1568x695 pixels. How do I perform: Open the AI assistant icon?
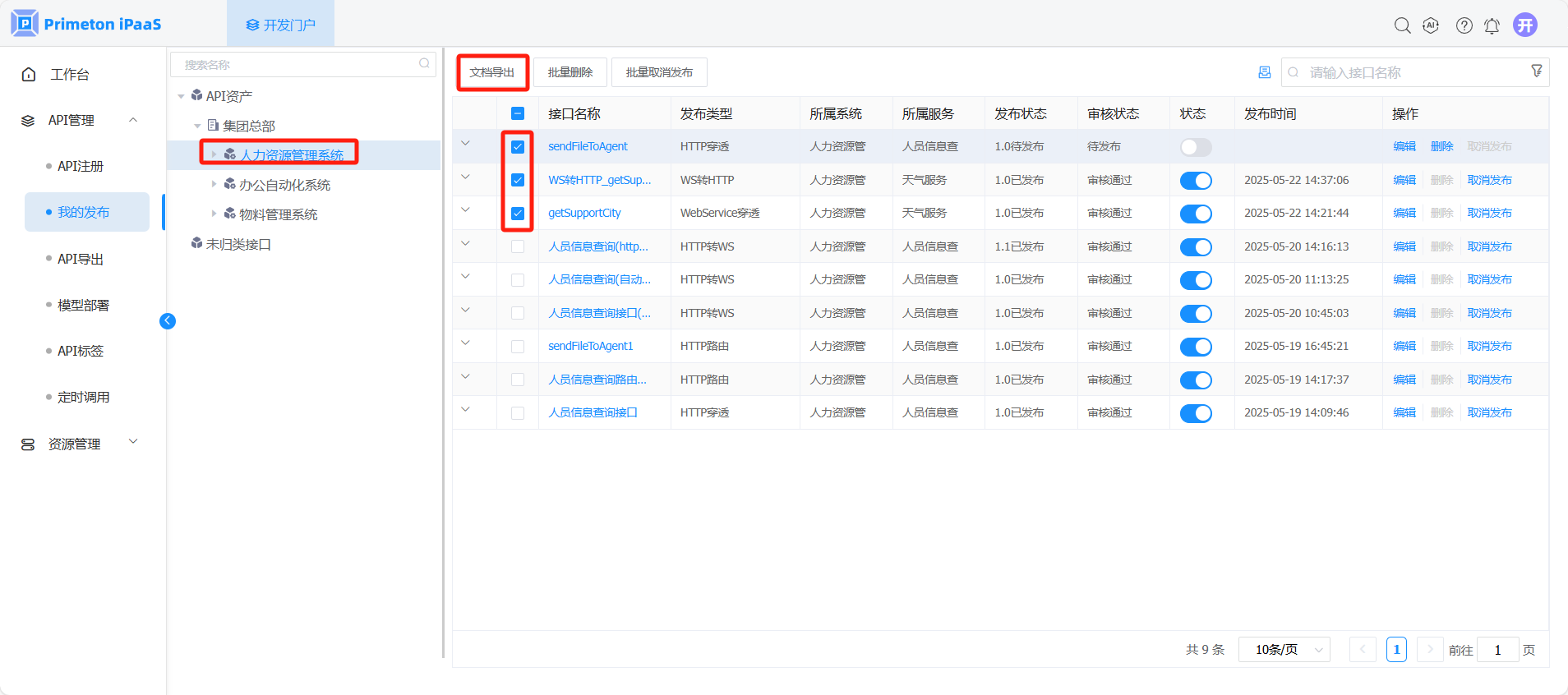(1431, 25)
